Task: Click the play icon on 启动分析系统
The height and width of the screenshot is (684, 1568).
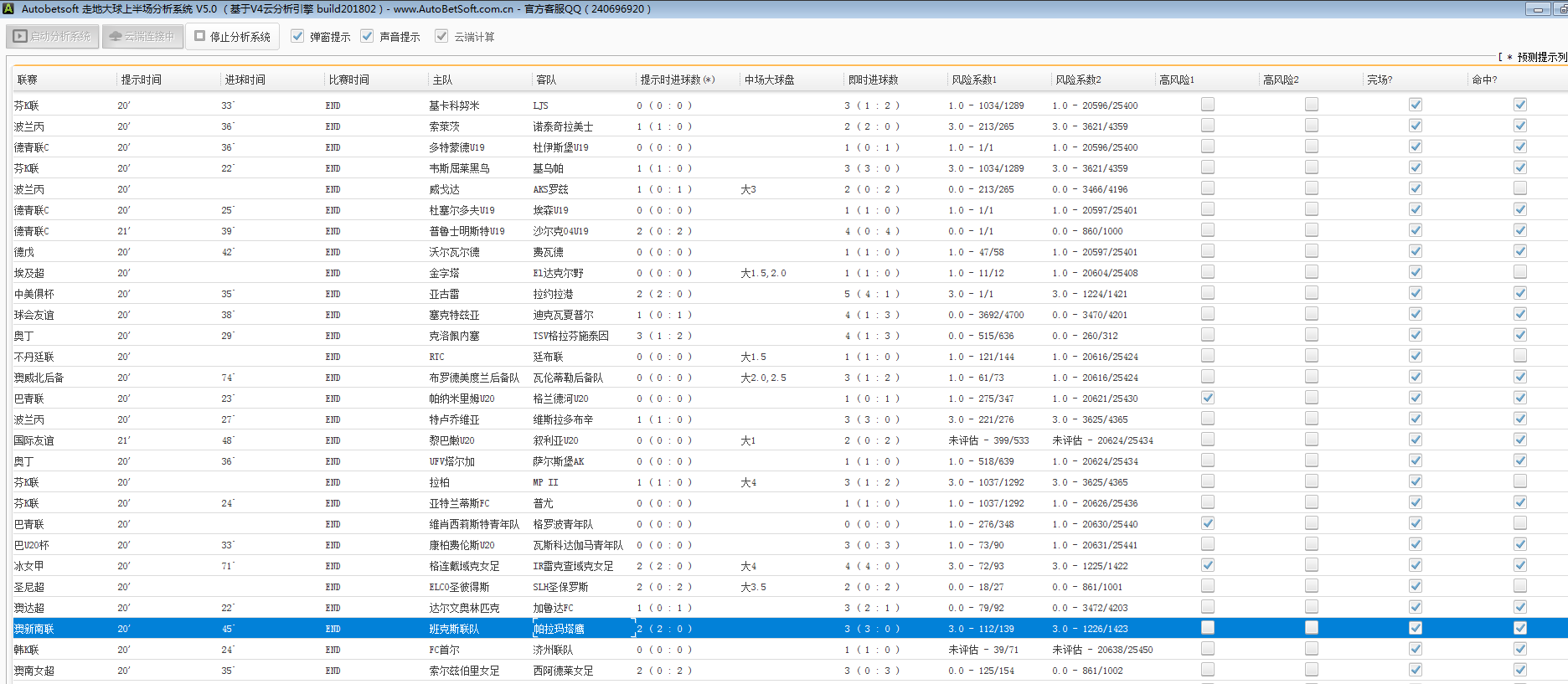Action: (20, 37)
